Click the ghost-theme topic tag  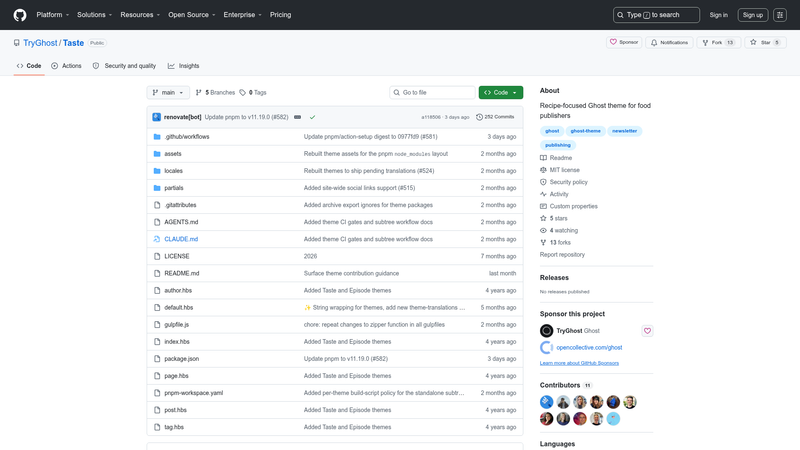click(586, 131)
